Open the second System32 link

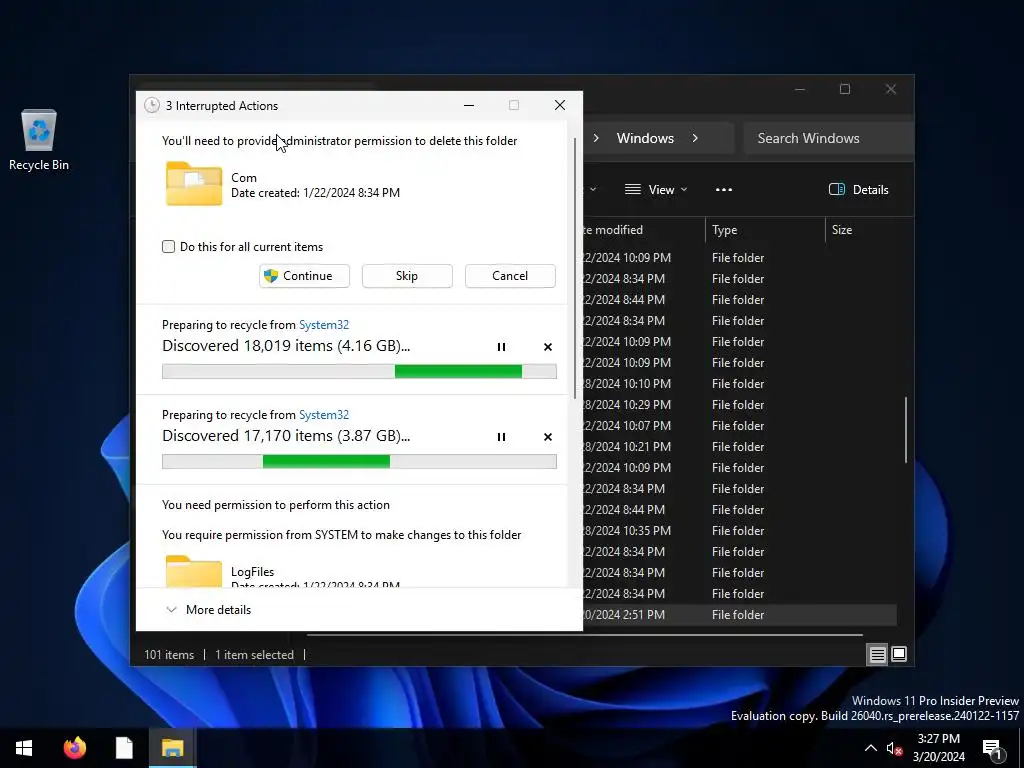coord(324,415)
